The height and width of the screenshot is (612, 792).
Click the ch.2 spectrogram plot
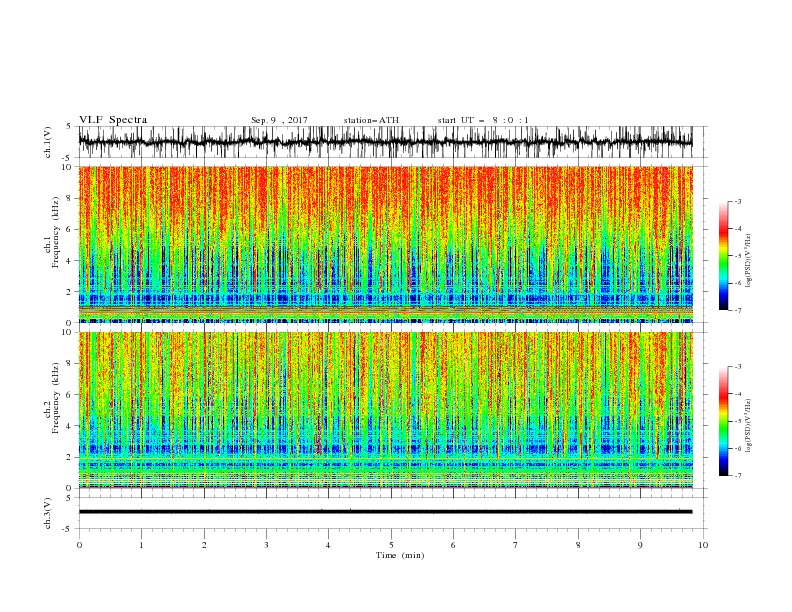tap(385, 410)
